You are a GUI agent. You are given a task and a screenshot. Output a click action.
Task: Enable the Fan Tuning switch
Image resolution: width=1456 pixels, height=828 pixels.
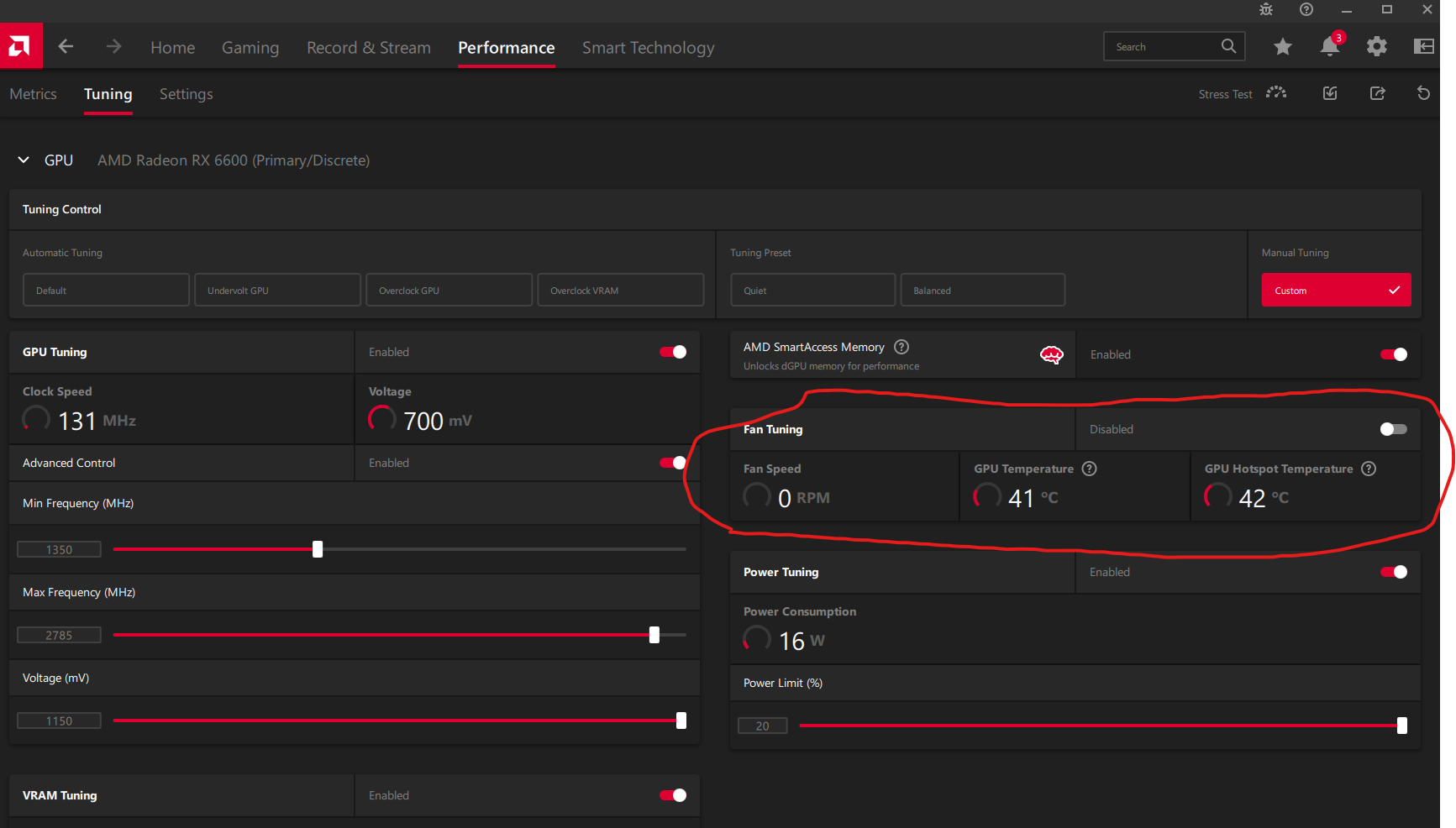(1394, 429)
